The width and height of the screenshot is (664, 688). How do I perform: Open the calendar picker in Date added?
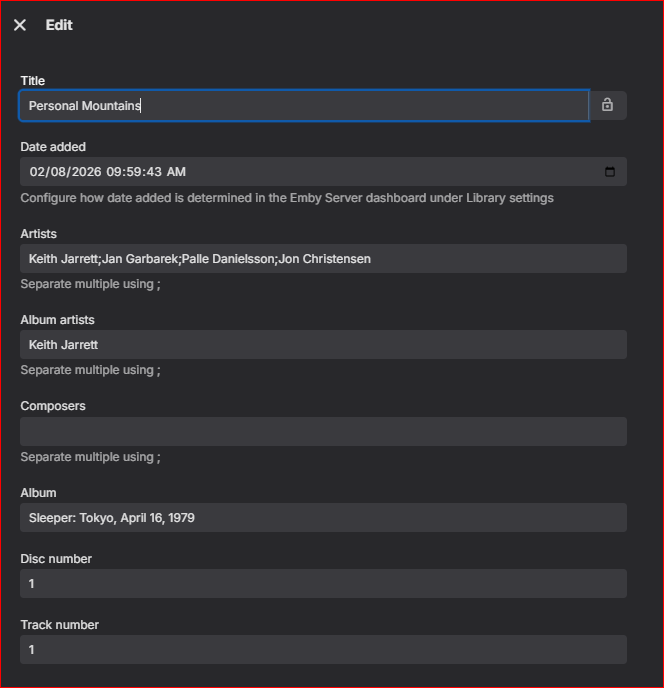610,172
